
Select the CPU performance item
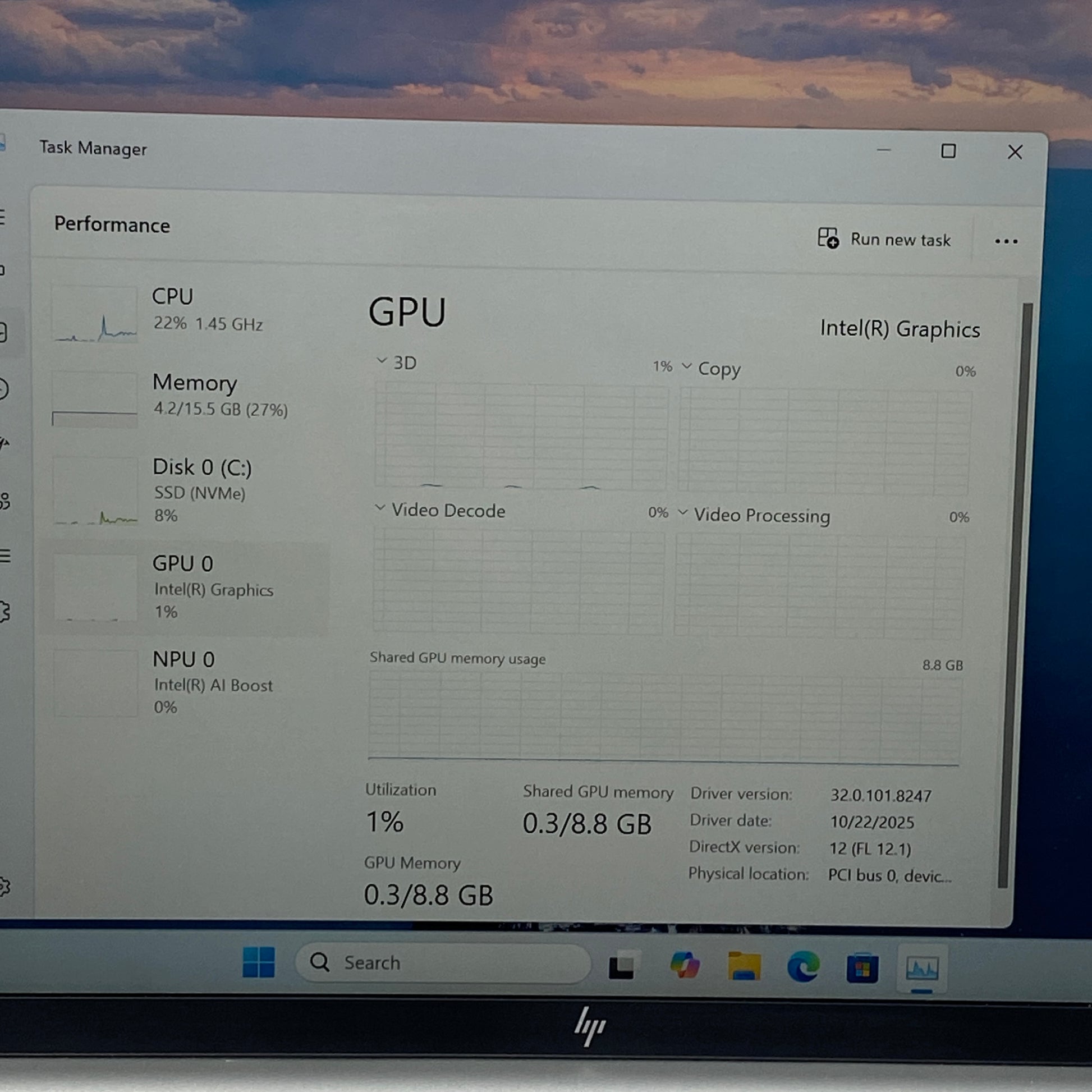186,311
